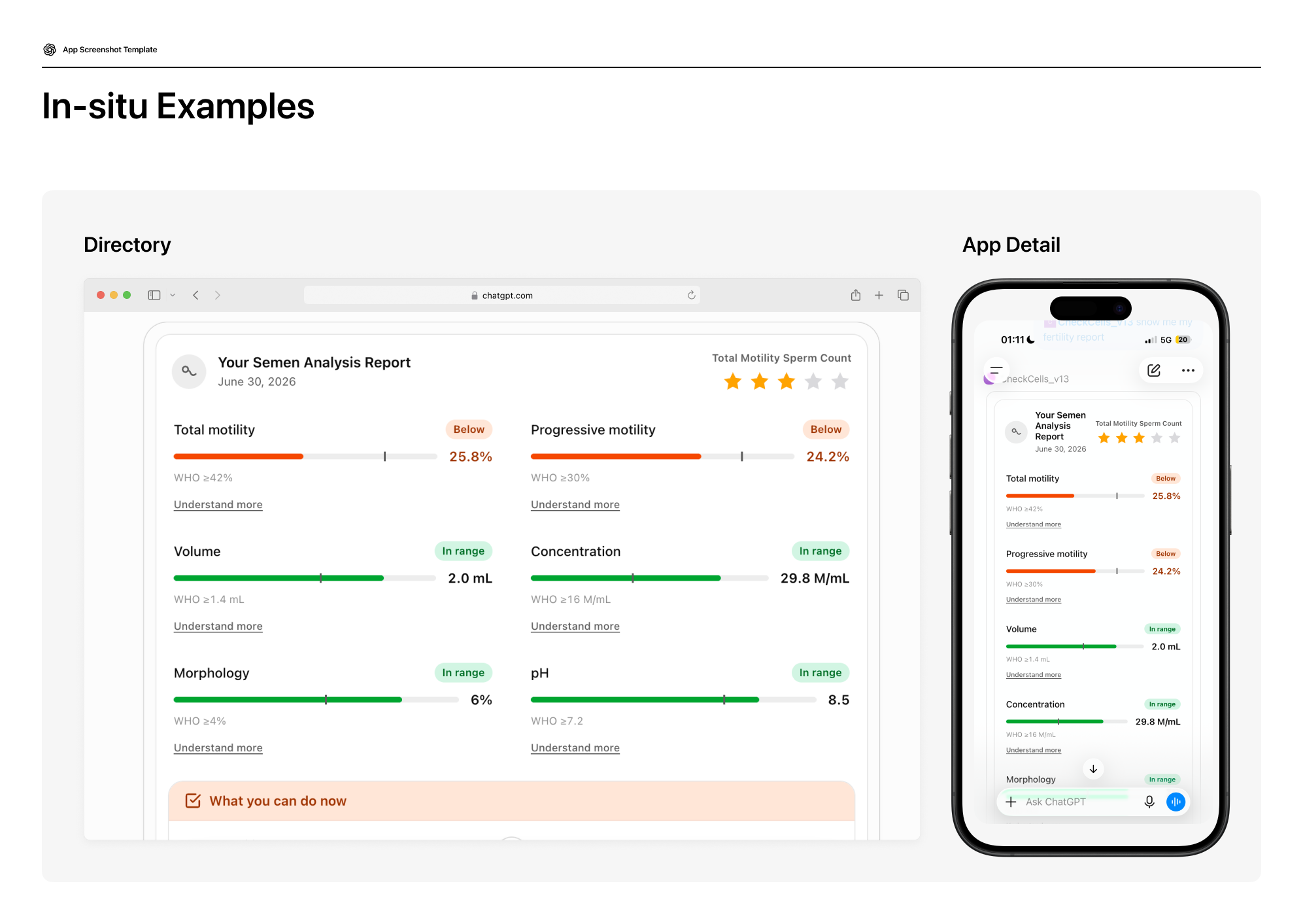Screen dimensions: 1303x924
Task: Tap the plus icon in the Ask ChatGPT bar
Action: coord(1011,802)
